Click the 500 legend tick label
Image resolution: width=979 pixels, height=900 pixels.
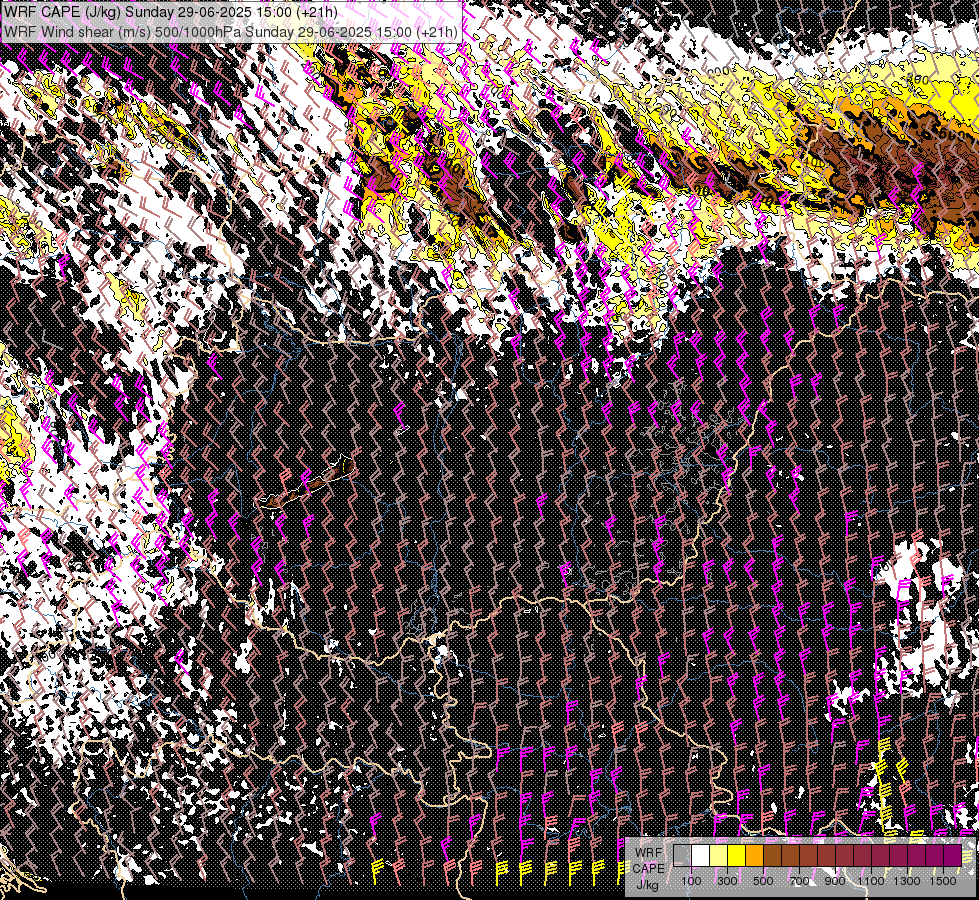pyautogui.click(x=764, y=881)
